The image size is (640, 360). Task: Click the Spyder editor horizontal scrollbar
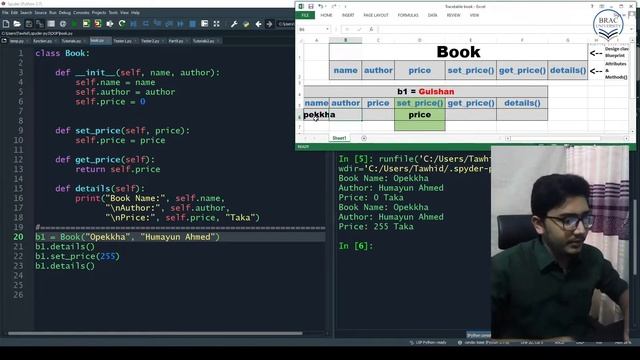(x=155, y=333)
